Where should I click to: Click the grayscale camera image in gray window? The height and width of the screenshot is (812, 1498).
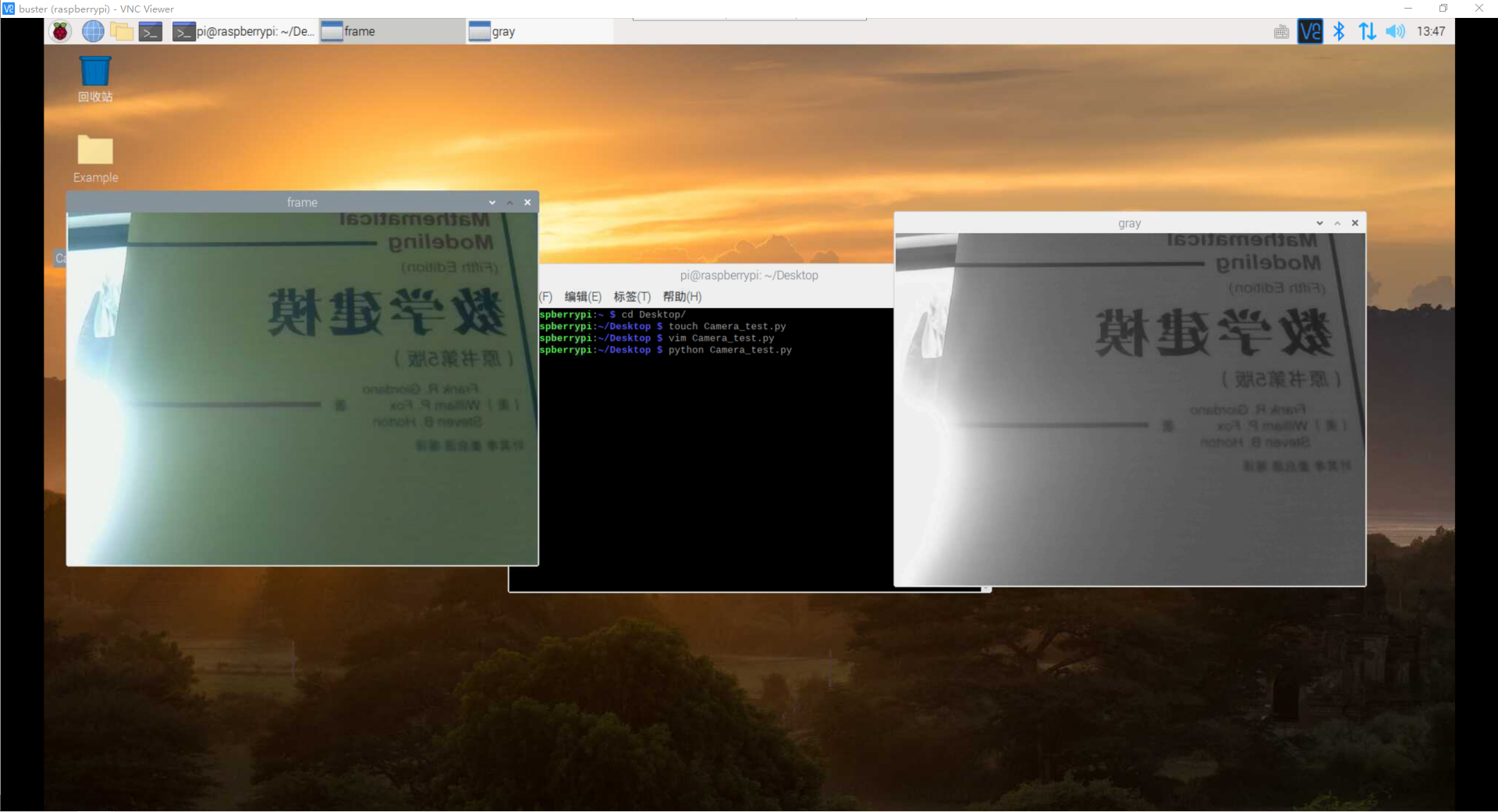(x=1130, y=410)
